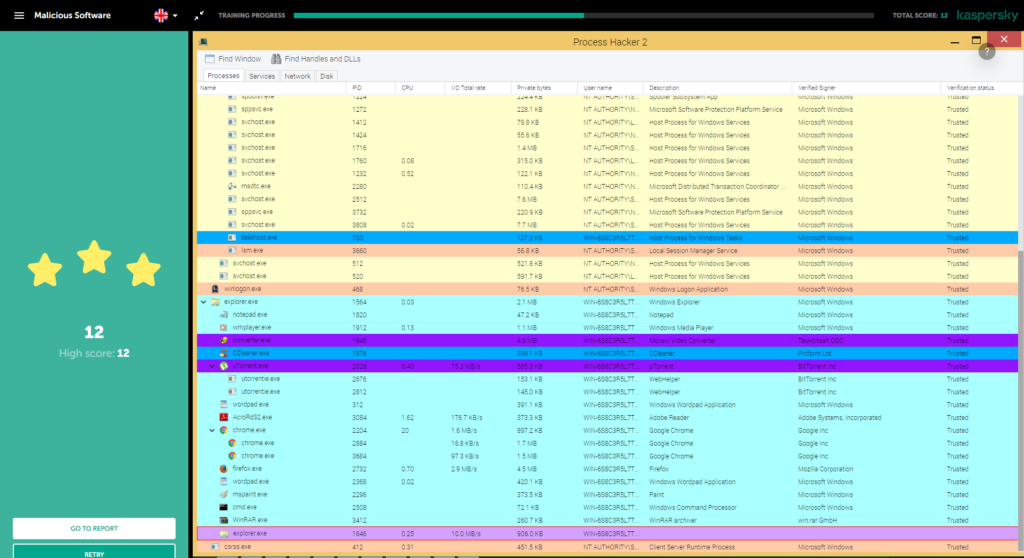Screen dimensions: 1024x558
Task: Click the GO TO REPORT button
Action: [x=94, y=528]
